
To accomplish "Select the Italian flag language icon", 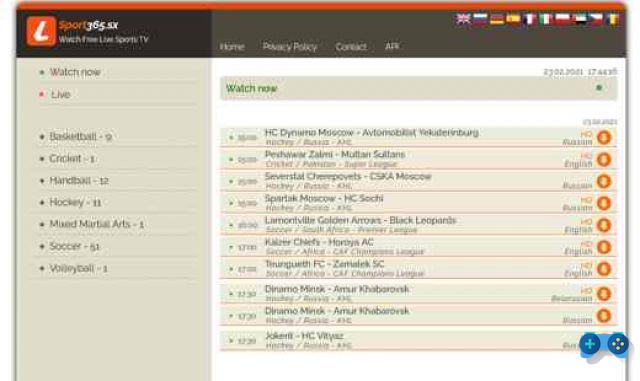I will pyautogui.click(x=546, y=19).
